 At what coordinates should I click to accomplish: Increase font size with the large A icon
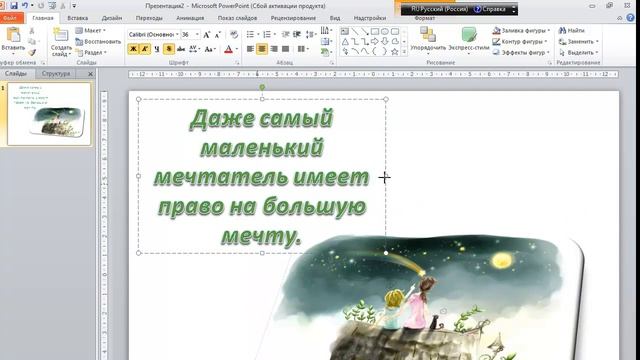207,35
